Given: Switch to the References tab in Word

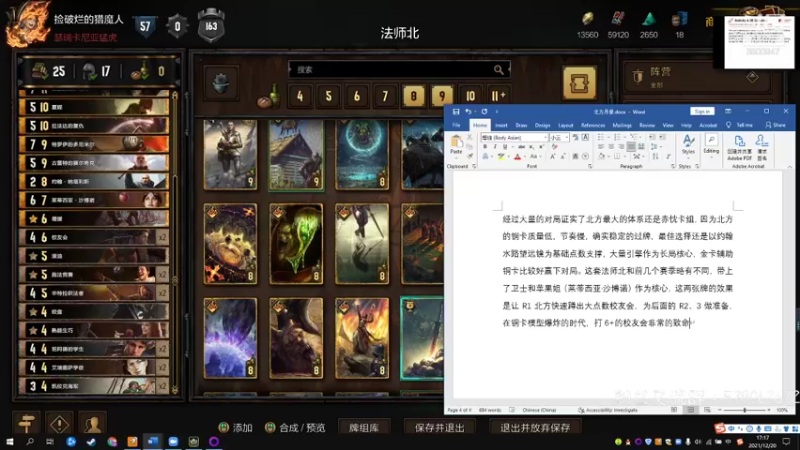Looking at the screenshot, I should point(593,125).
